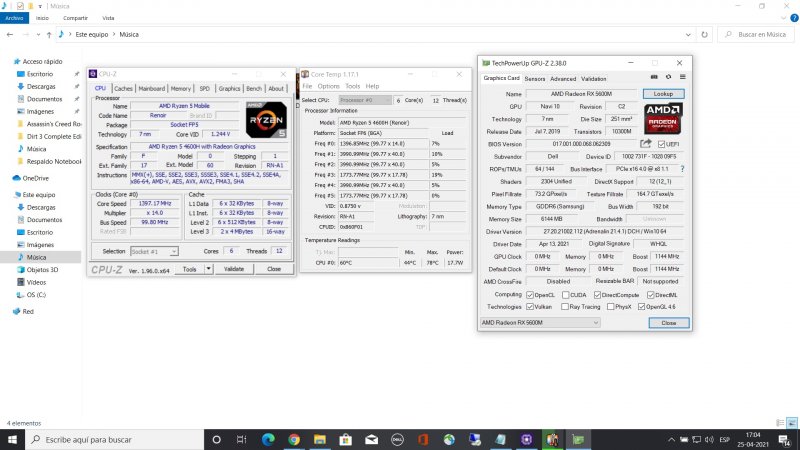Click taskbar search box
This screenshot has width=800, height=450.
(114, 439)
